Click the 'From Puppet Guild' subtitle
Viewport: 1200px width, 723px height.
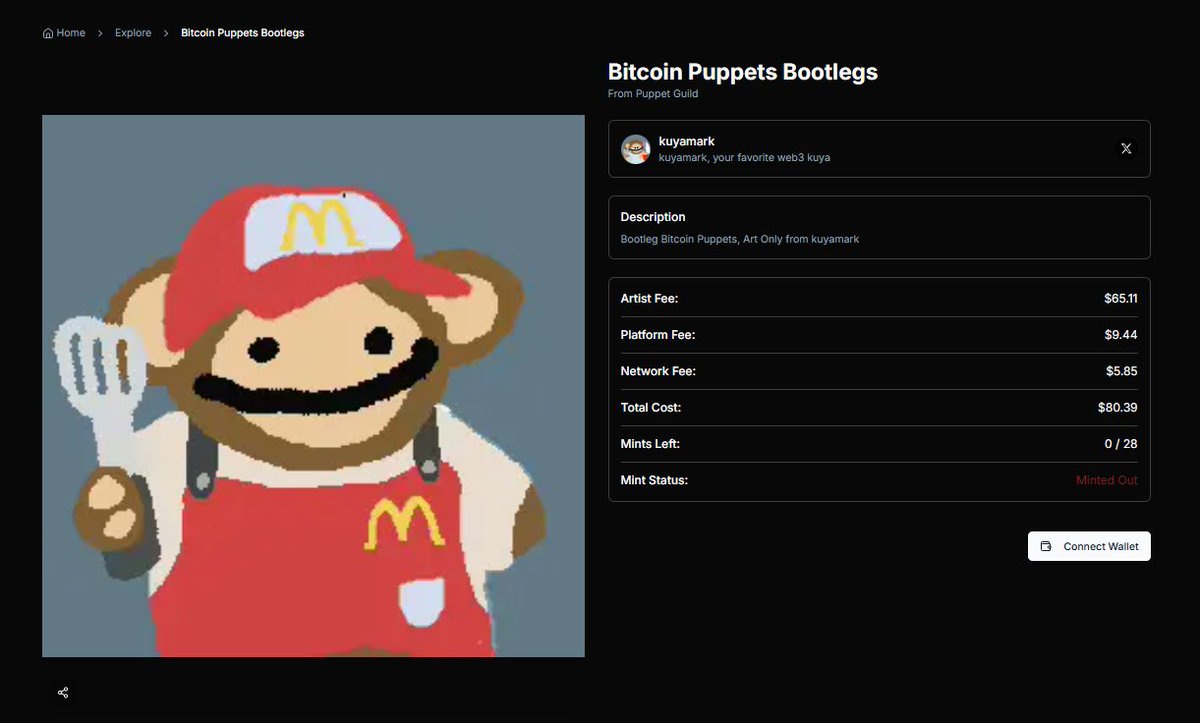[653, 94]
